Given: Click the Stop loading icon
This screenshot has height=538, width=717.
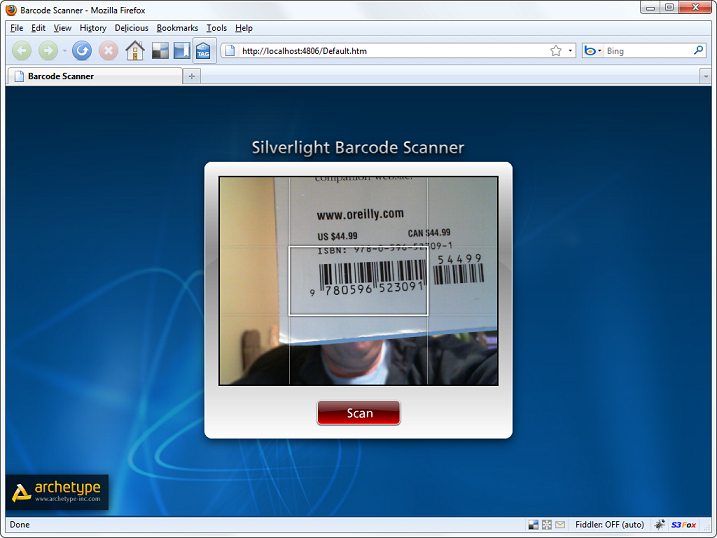Looking at the screenshot, I should [108, 51].
